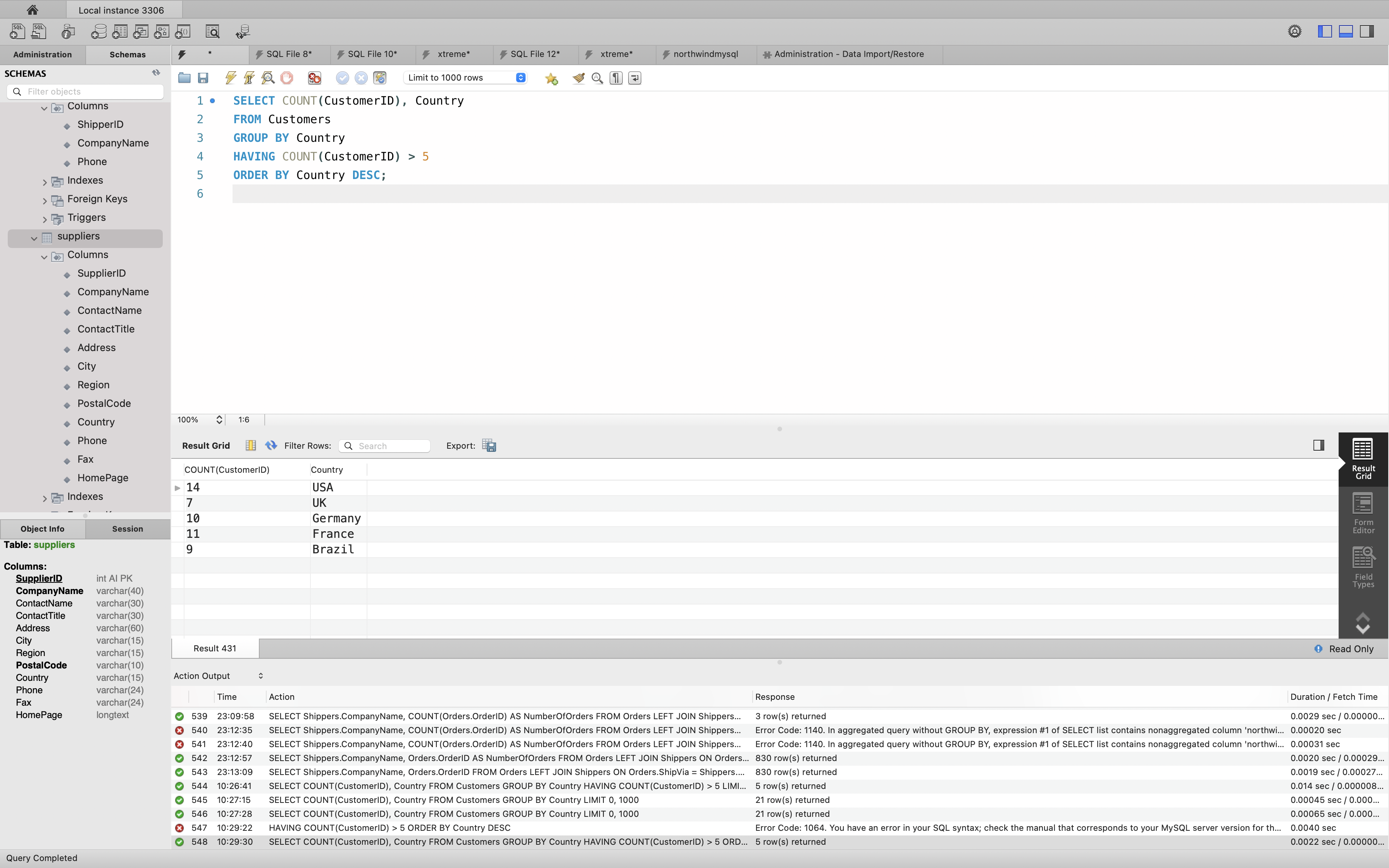The width and height of the screenshot is (1389, 868).
Task: Add query to favorites star icon
Action: [x=551, y=79]
